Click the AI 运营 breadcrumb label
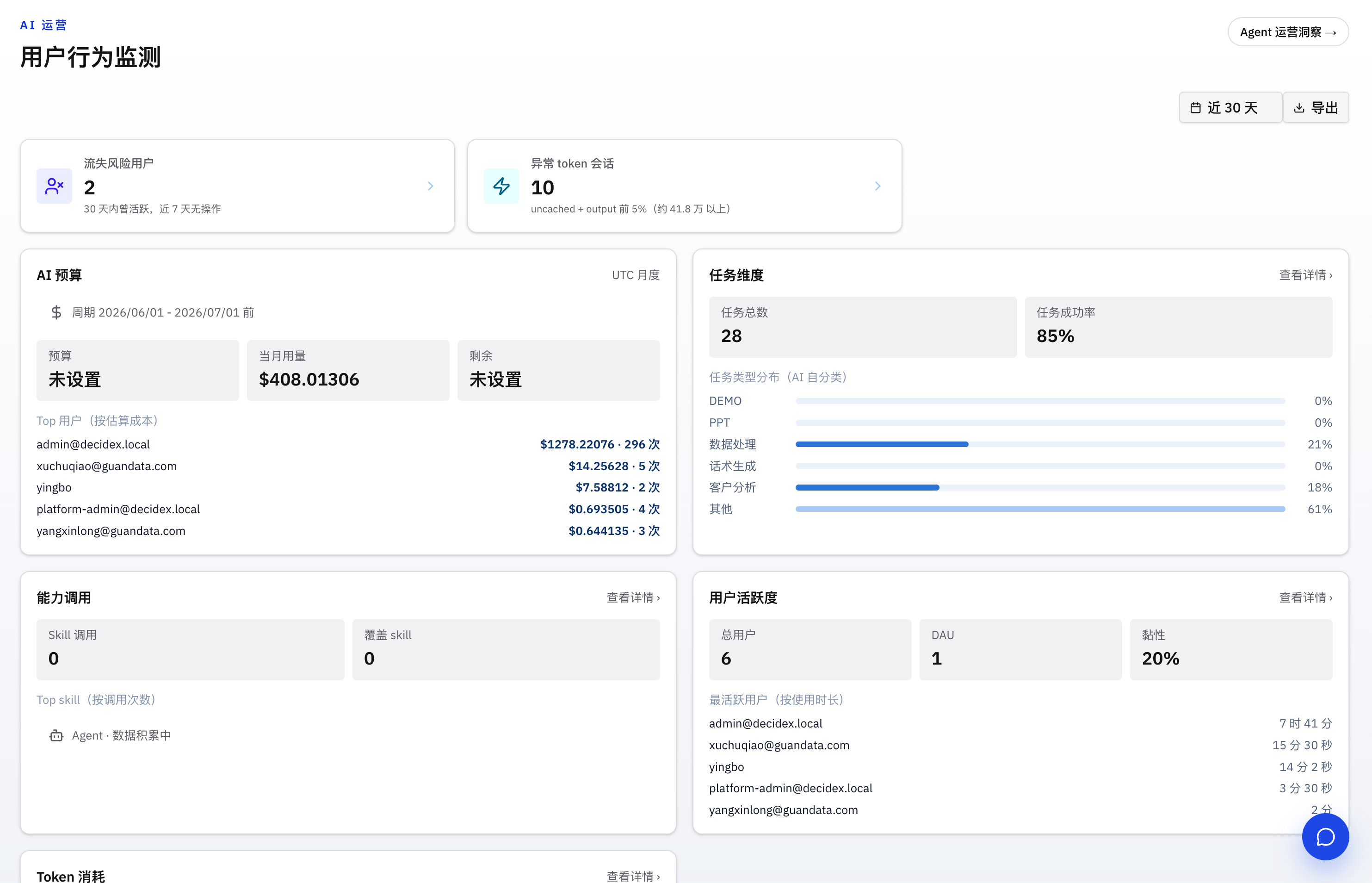This screenshot has height=883, width=1372. 43,25
